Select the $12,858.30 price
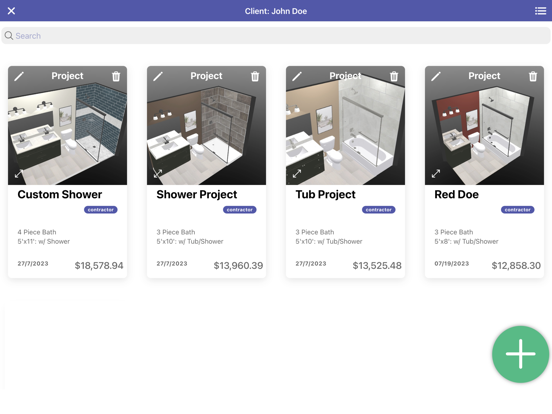This screenshot has width=552, height=414. coord(516,265)
